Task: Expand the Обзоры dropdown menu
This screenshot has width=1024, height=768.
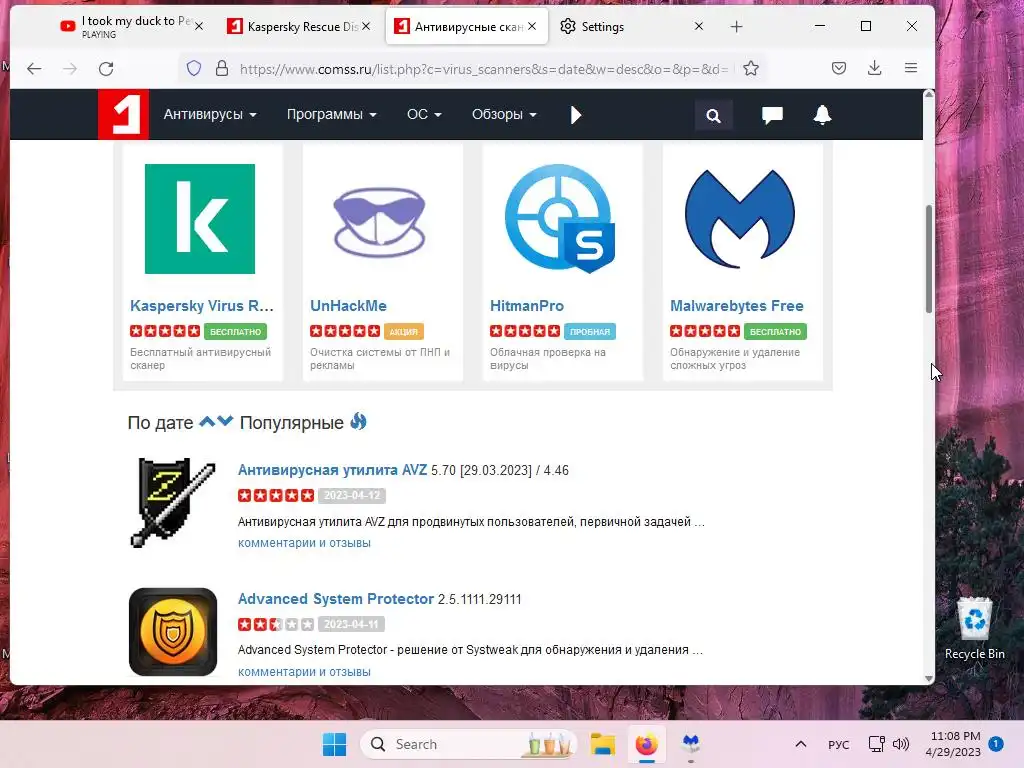Action: pos(504,114)
